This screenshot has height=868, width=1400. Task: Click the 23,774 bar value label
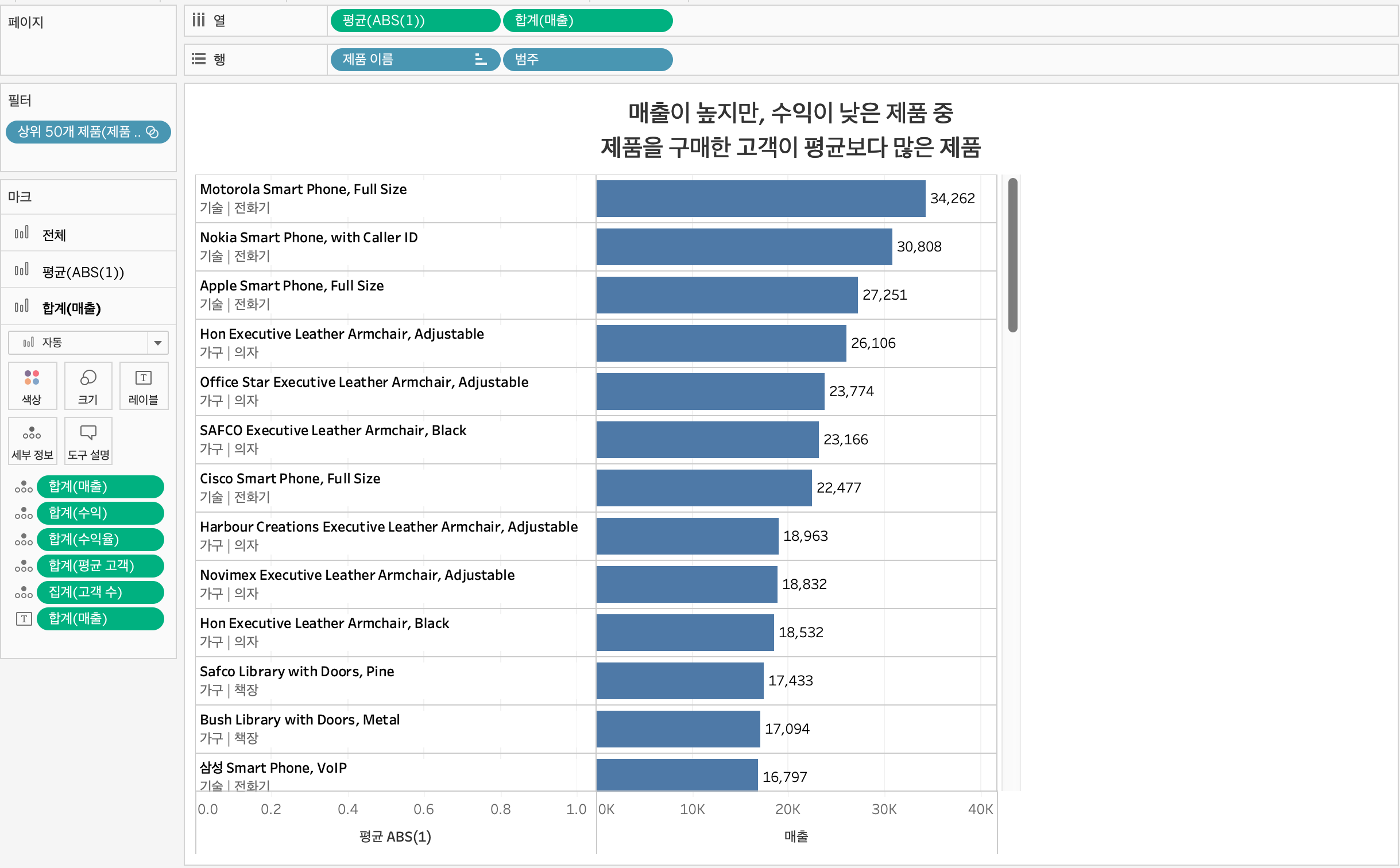click(851, 391)
